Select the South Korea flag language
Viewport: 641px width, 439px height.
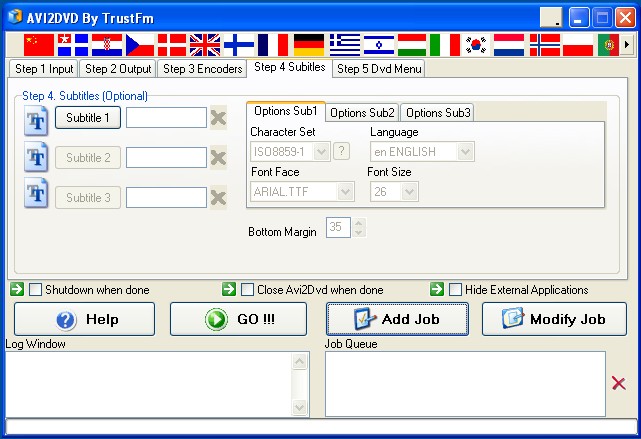476,45
